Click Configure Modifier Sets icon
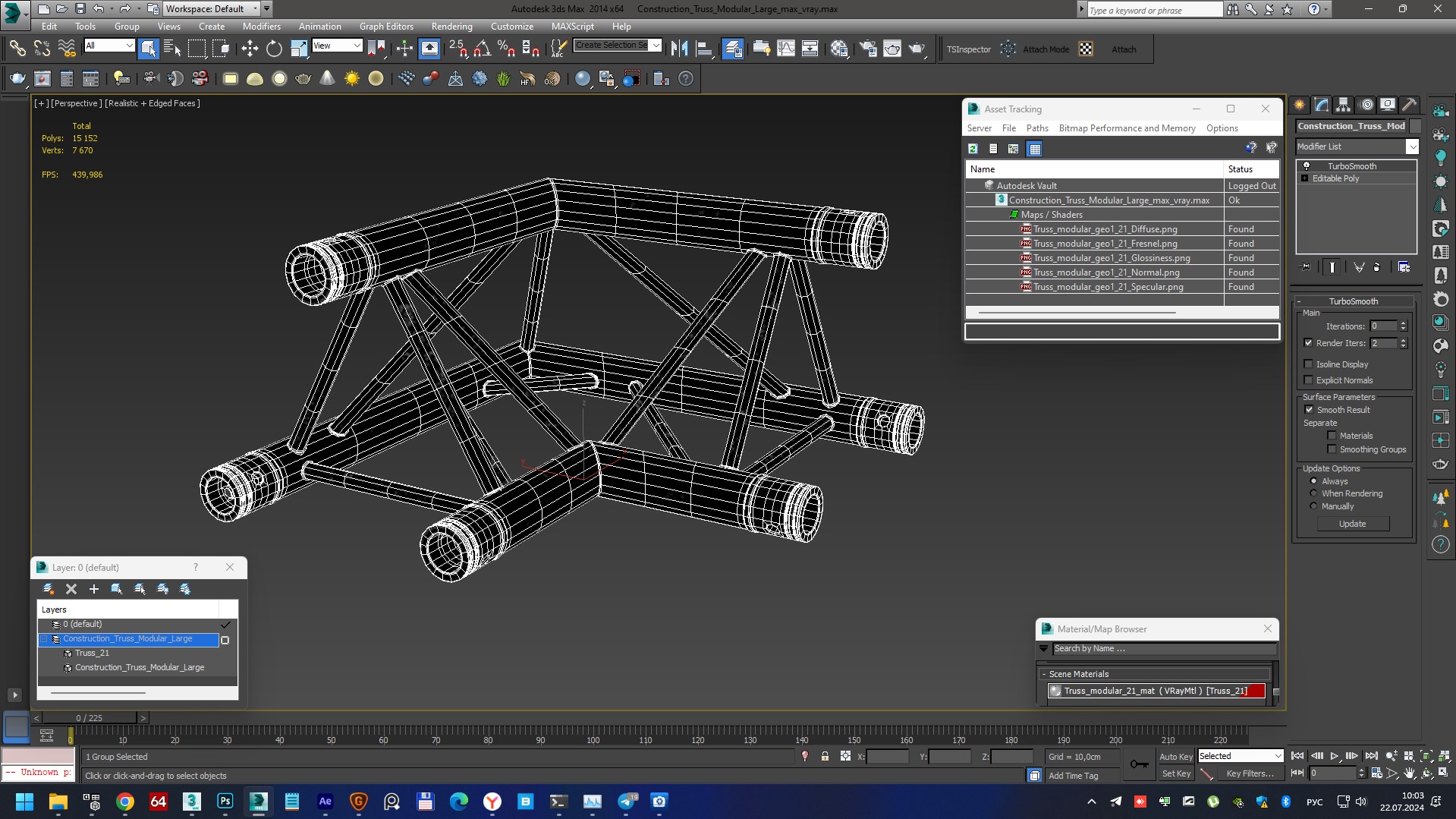 click(1404, 267)
